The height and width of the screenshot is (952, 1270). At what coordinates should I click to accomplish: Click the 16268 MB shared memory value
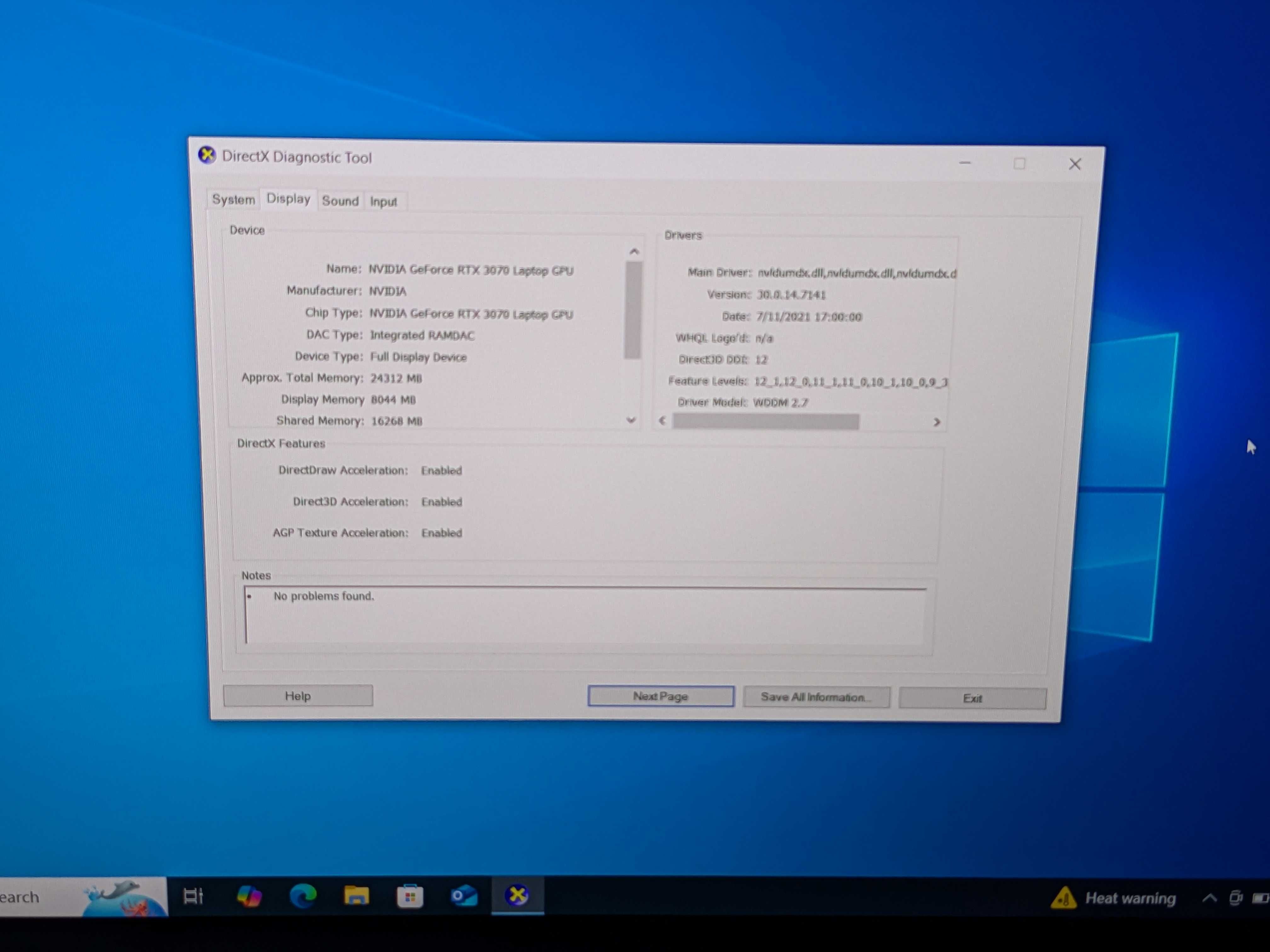tap(397, 421)
